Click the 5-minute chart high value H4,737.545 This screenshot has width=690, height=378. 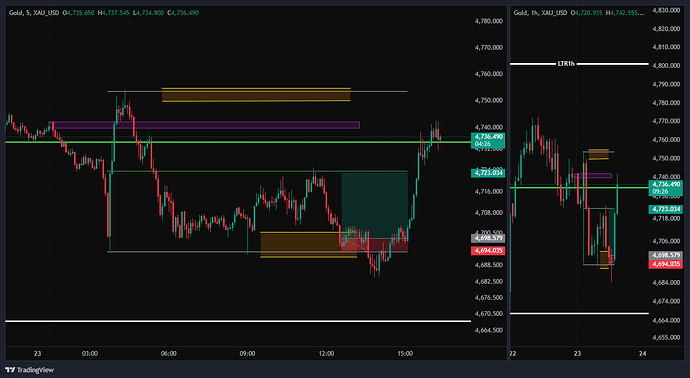click(114, 13)
